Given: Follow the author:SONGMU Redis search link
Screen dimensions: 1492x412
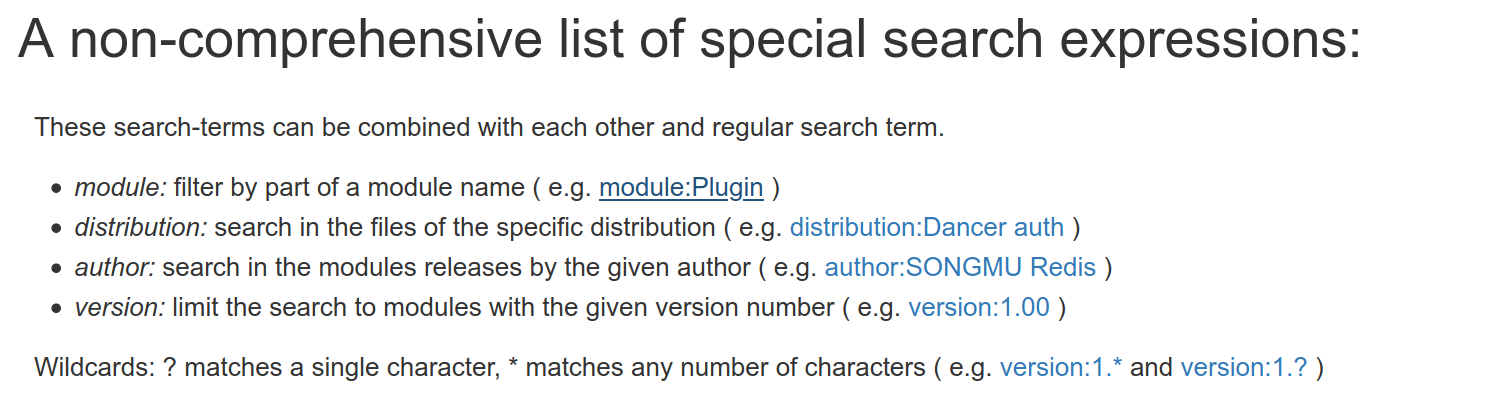Looking at the screenshot, I should click(x=960, y=267).
